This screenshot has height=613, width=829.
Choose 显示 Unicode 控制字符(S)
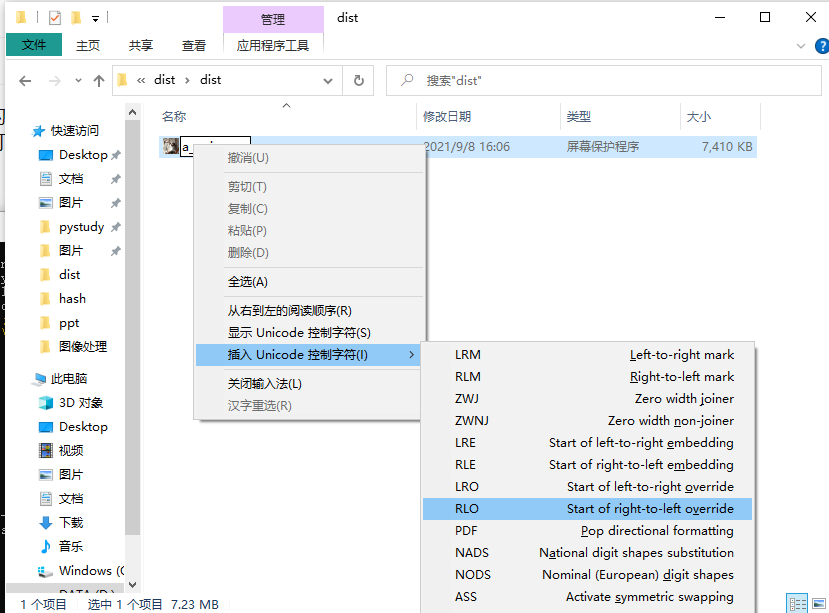point(309,333)
